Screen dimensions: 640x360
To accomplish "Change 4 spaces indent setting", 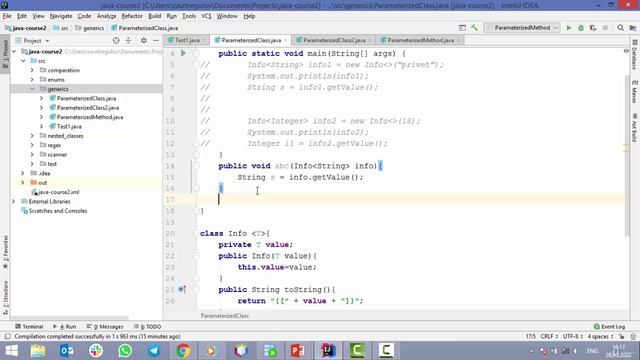I will point(600,337).
